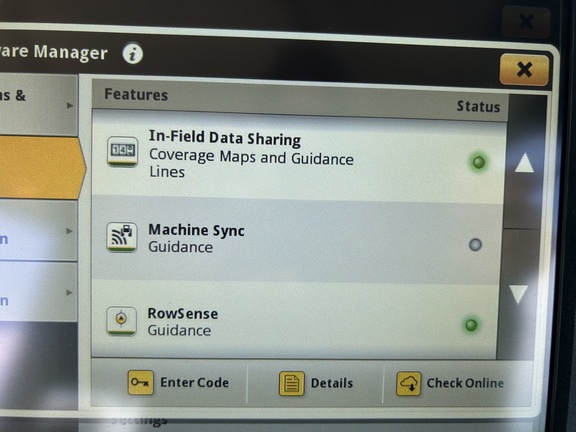The image size is (576, 432).
Task: Click the Status column header
Action: click(x=478, y=107)
